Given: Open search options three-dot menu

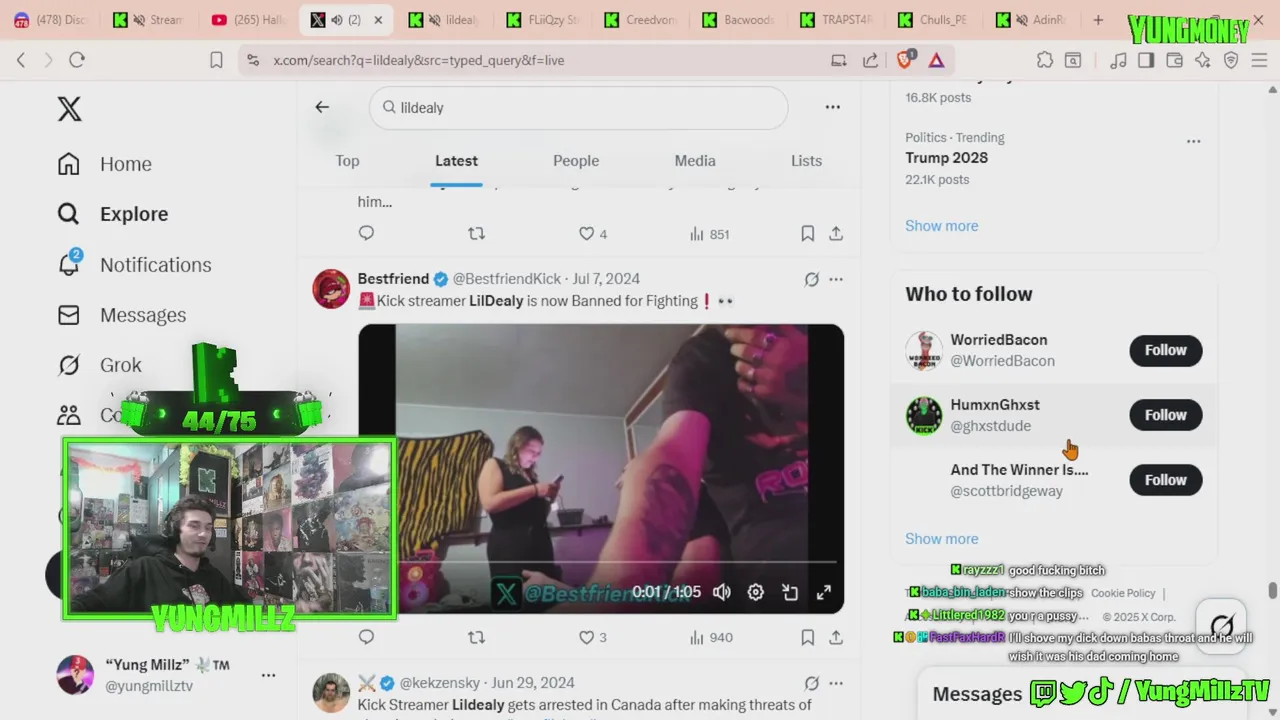Looking at the screenshot, I should click(832, 107).
